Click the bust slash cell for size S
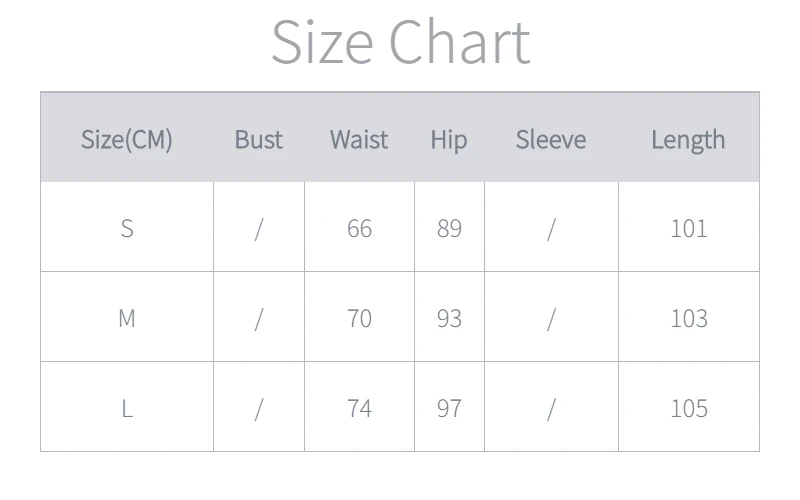The height and width of the screenshot is (500, 800). 259,228
